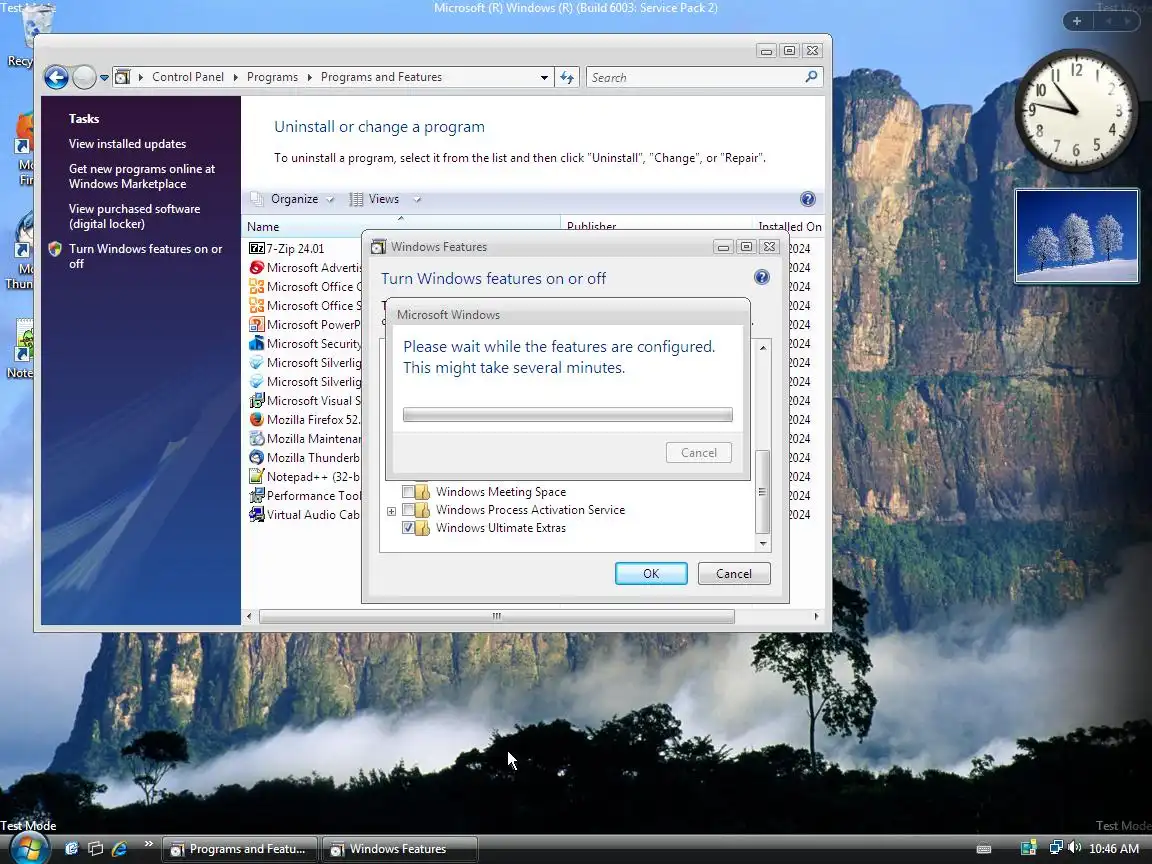Click horizontal scrollbar right arrow
1152x864 pixels.
pos(816,616)
